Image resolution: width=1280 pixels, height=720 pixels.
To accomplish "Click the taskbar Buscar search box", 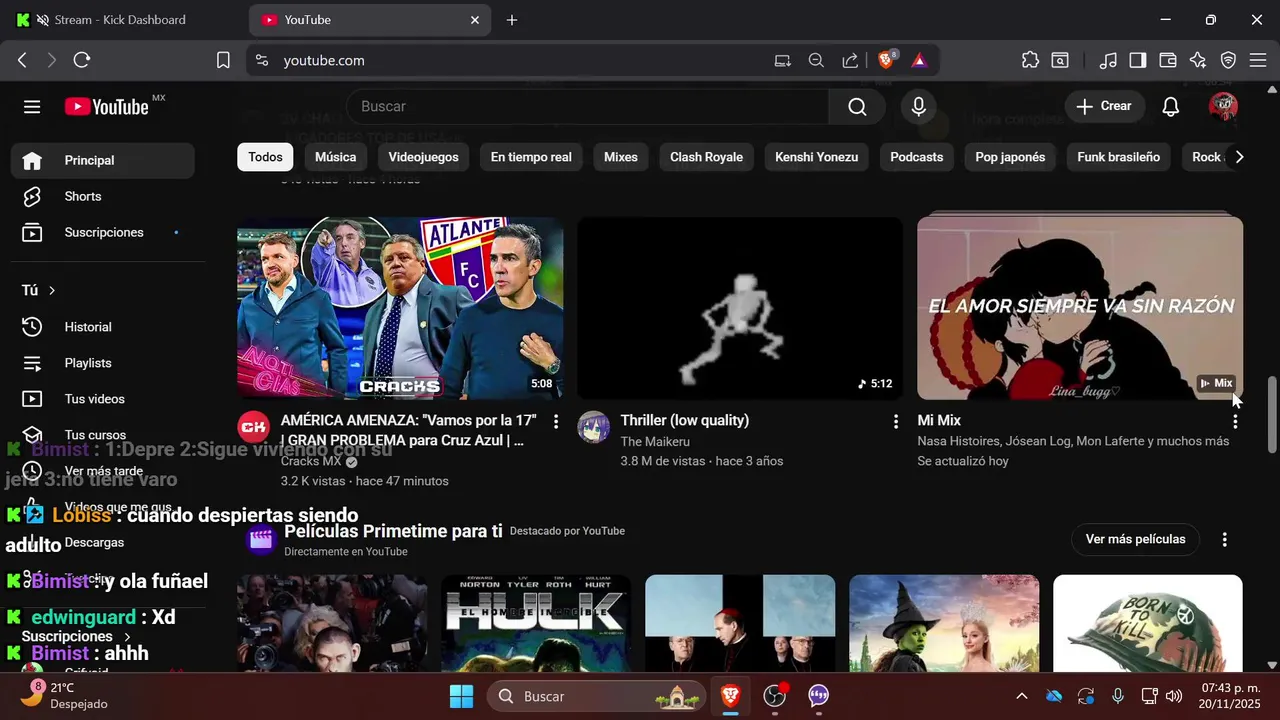I will click(595, 696).
